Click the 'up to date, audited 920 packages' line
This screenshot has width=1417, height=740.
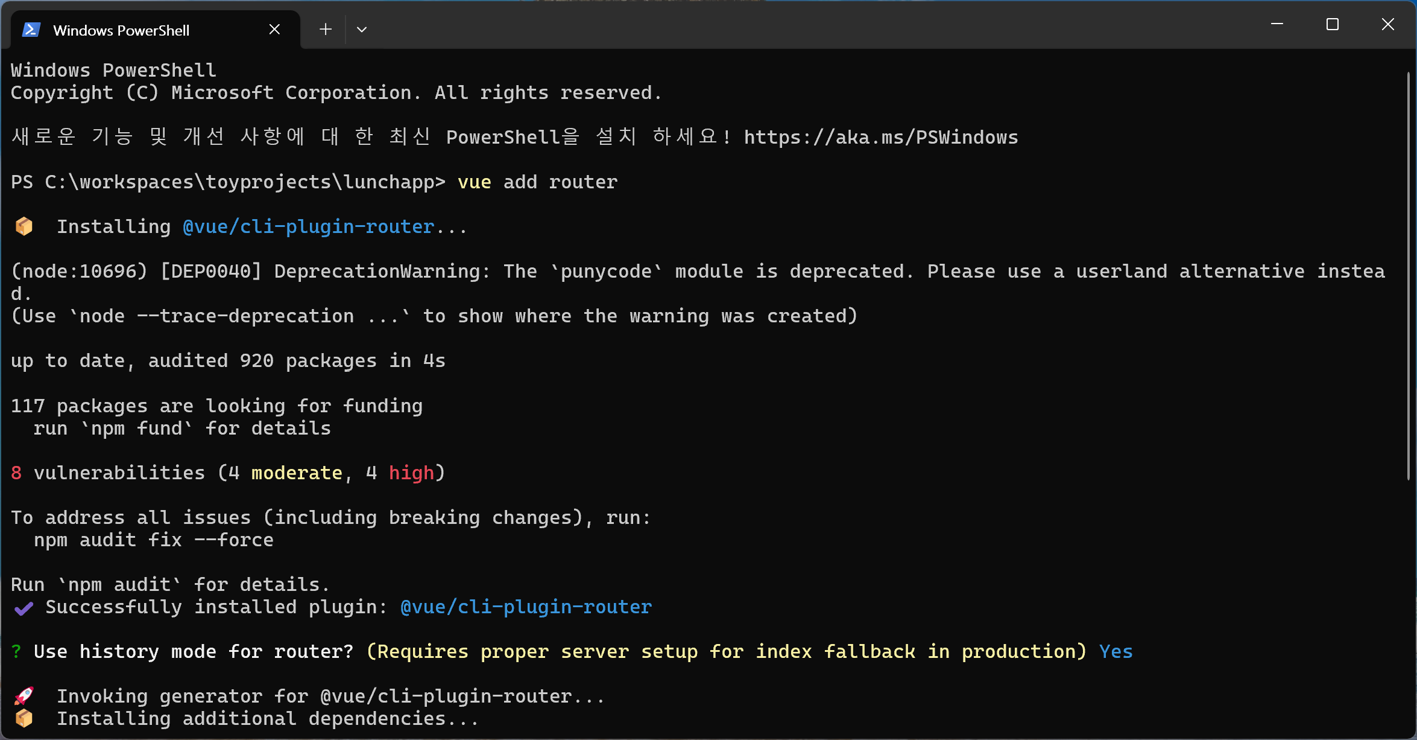point(228,361)
